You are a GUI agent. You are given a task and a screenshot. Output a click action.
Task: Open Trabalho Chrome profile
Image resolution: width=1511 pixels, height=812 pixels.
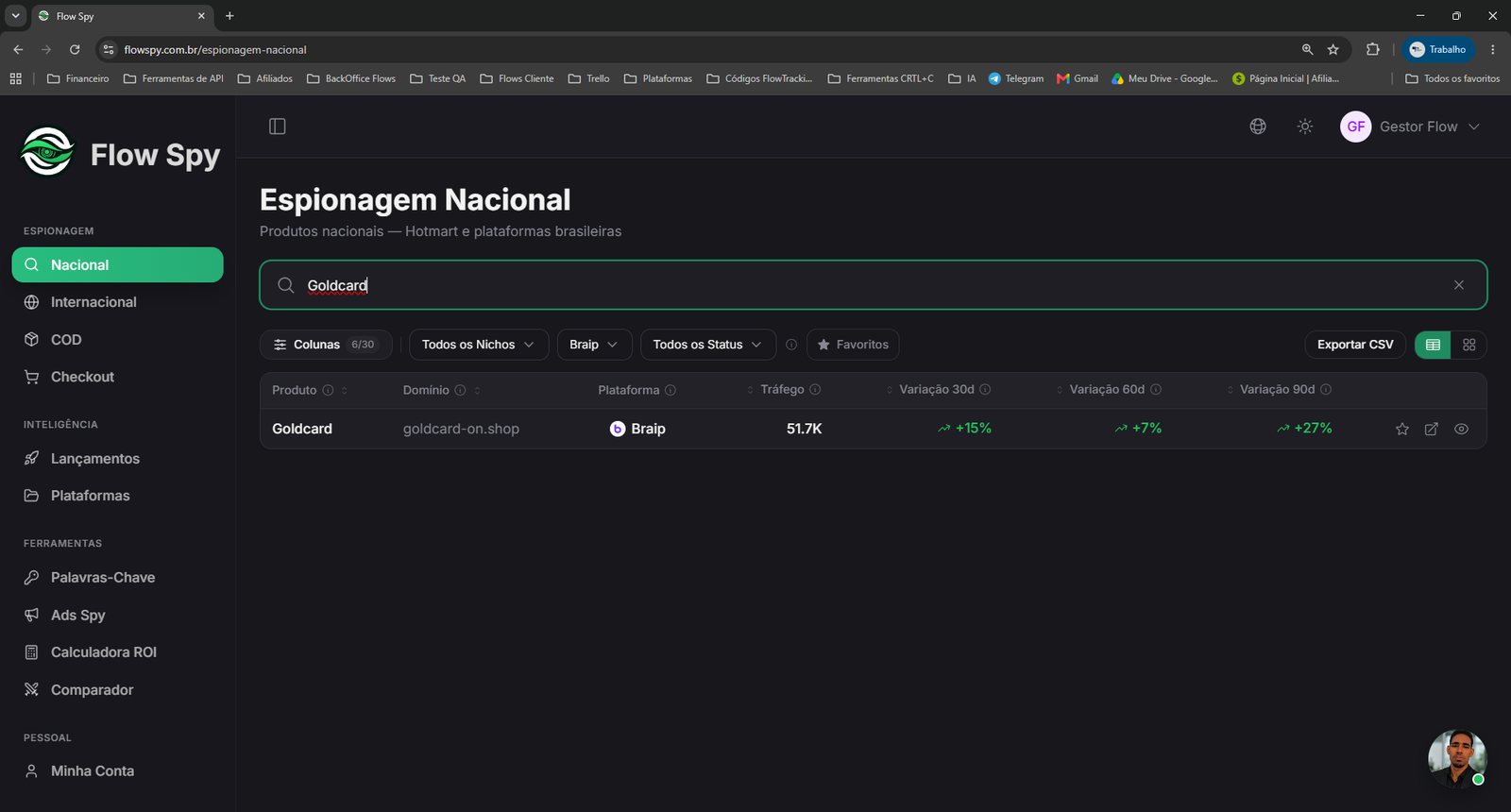click(x=1438, y=49)
